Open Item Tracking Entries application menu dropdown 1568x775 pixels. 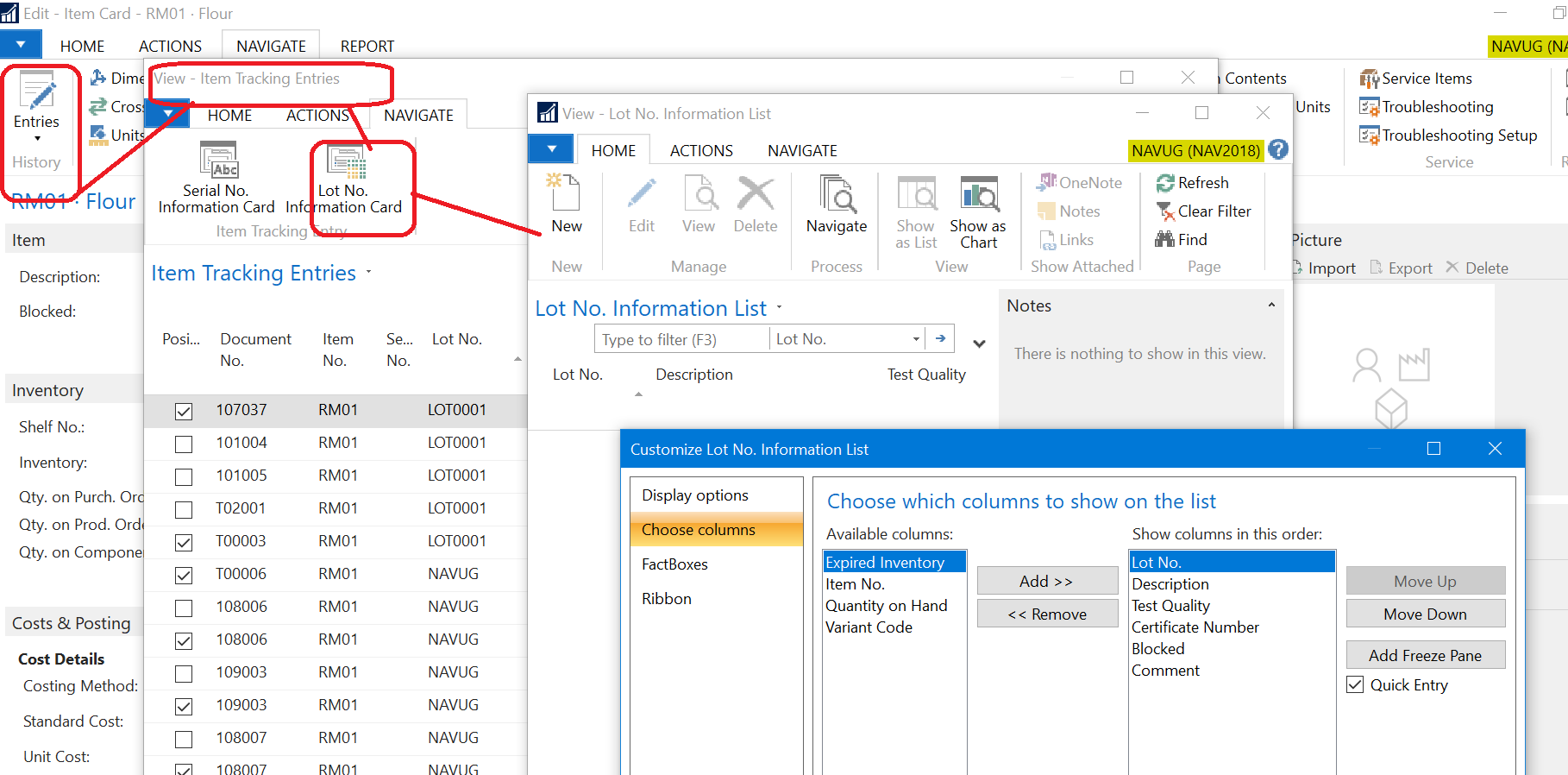click(167, 113)
